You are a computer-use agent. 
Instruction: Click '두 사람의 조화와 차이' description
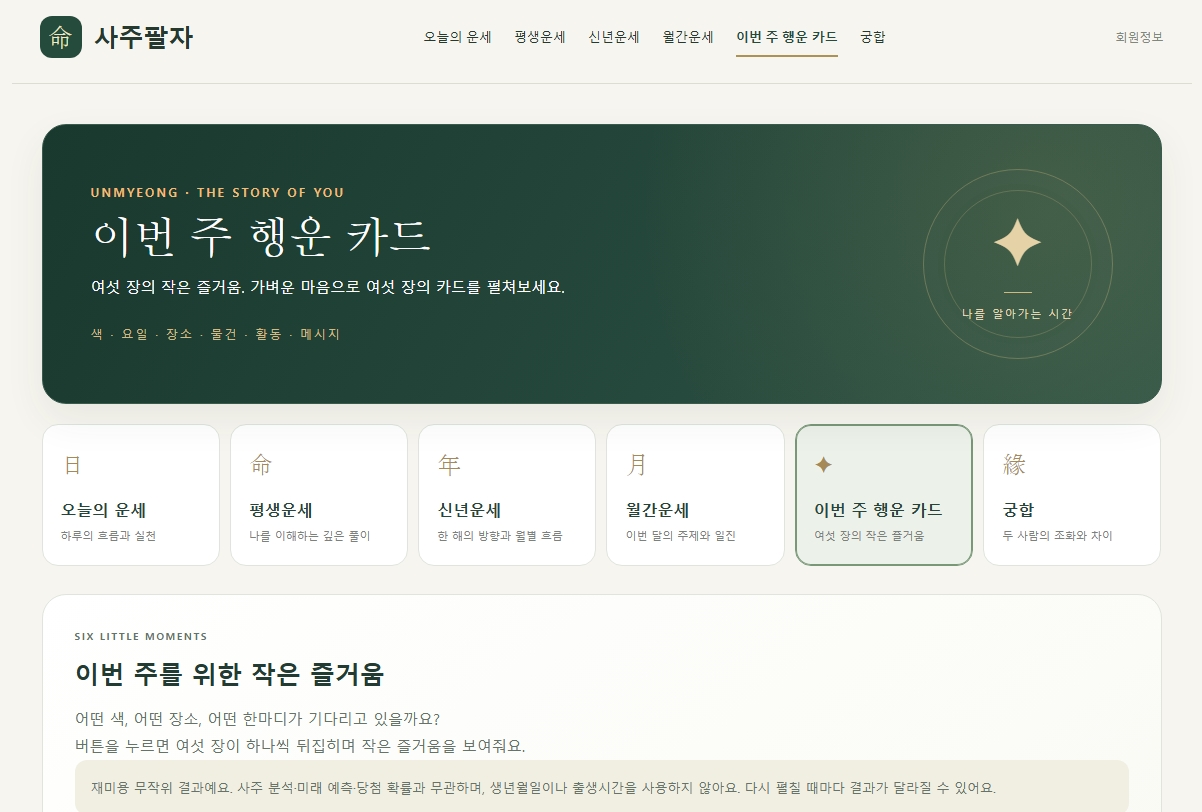[x=1058, y=536]
